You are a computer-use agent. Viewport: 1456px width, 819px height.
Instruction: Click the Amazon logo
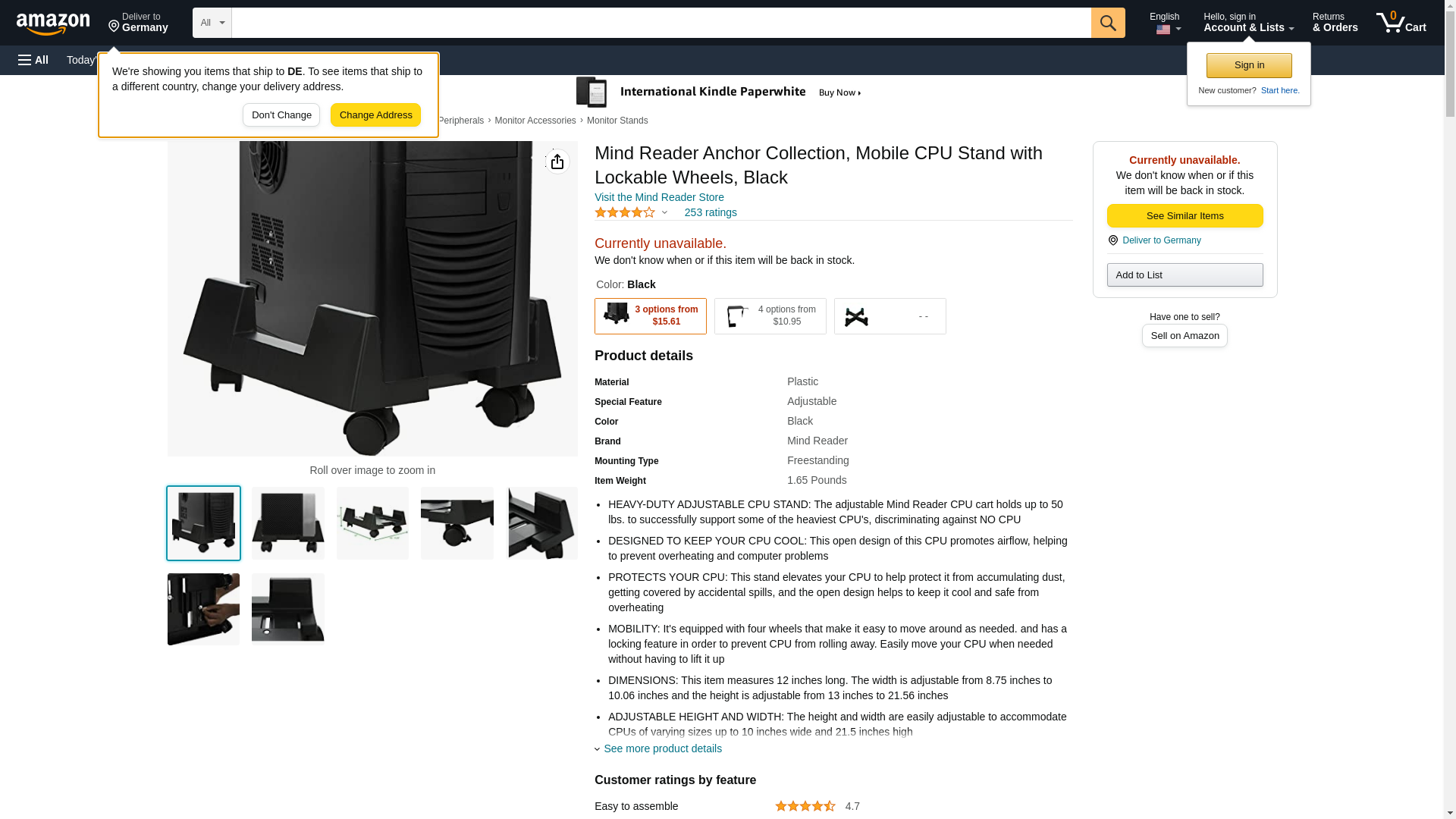[53, 24]
